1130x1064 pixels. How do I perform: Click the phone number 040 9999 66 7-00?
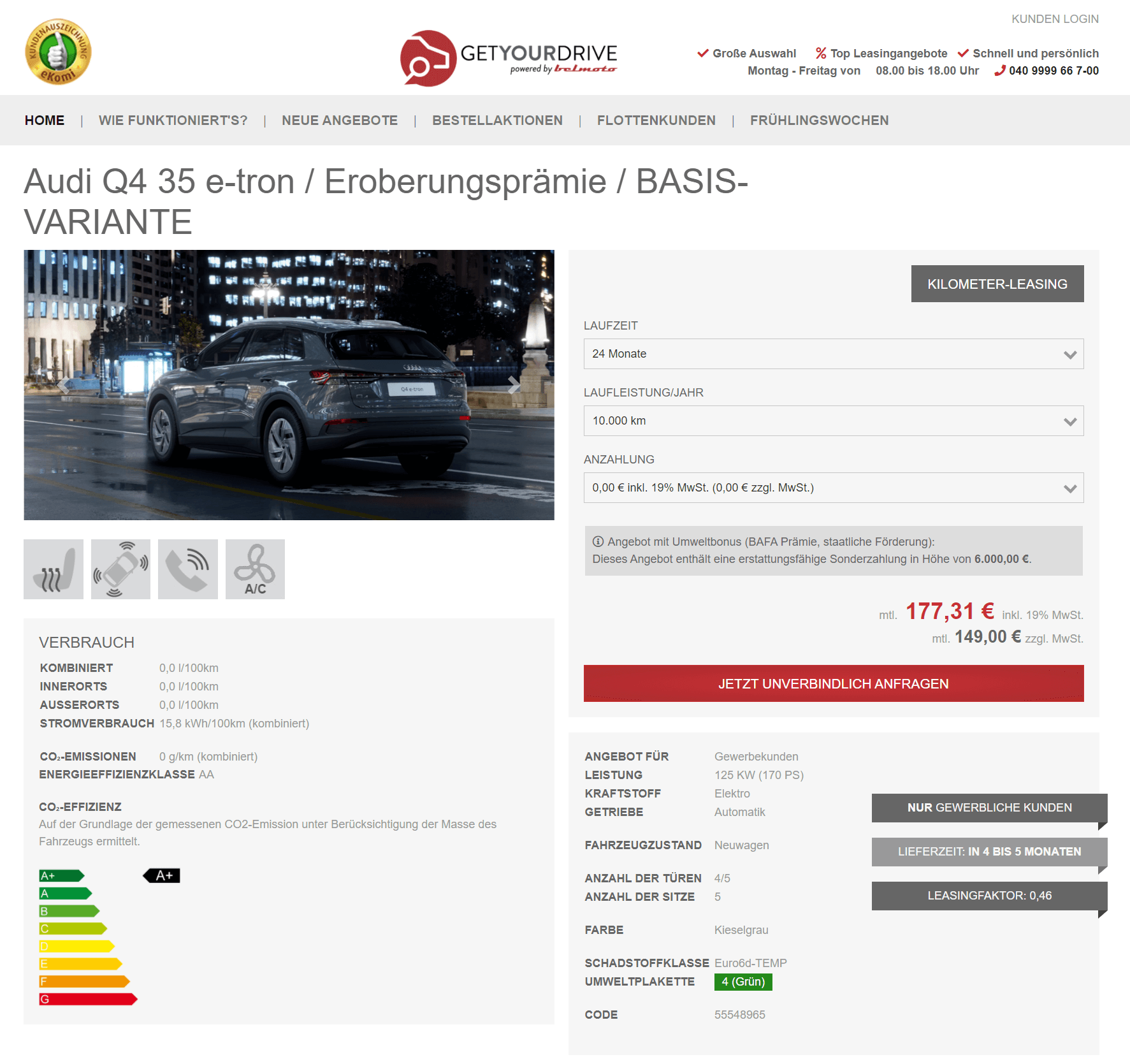[x=1054, y=71]
